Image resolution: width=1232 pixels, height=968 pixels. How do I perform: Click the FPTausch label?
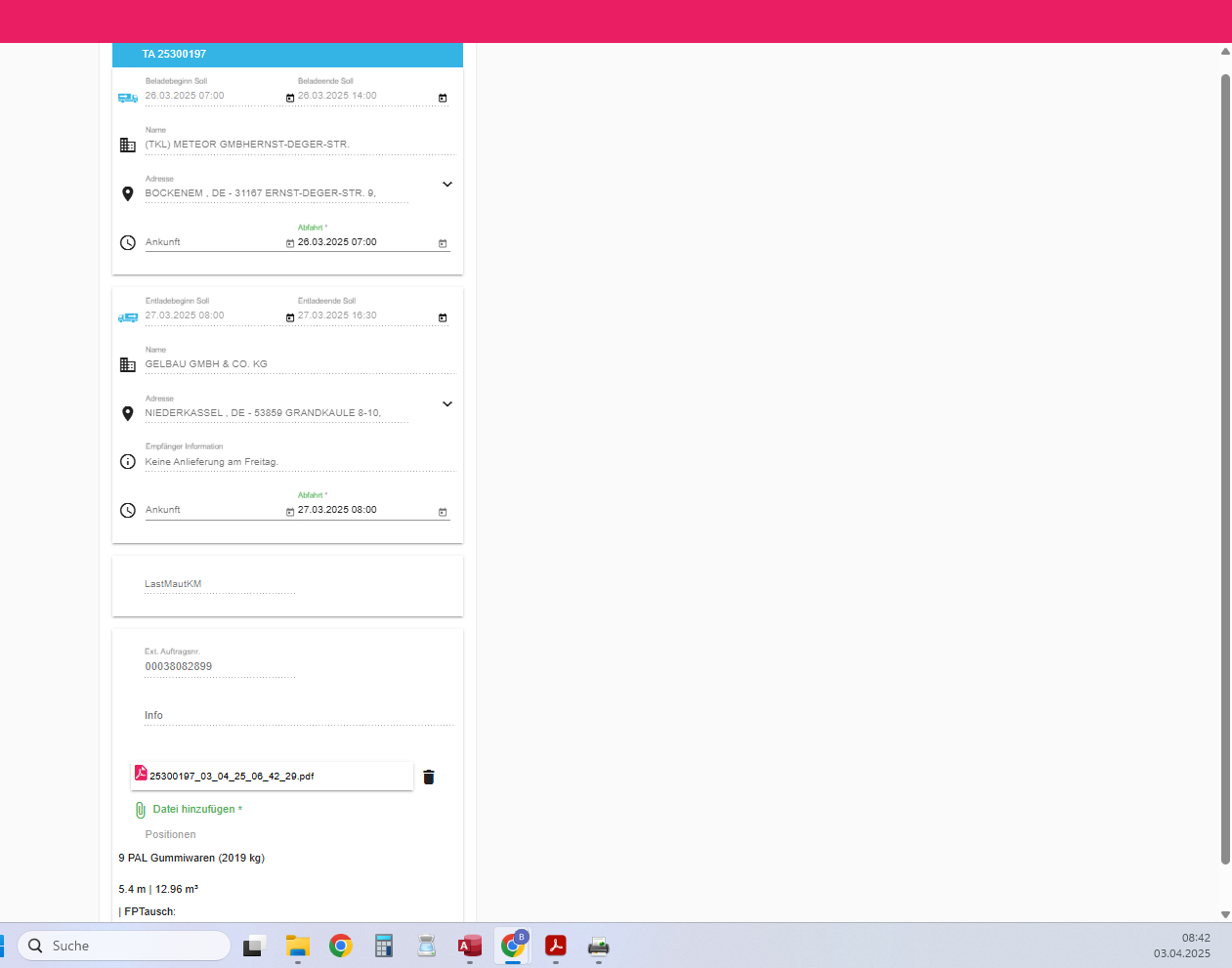click(x=149, y=912)
